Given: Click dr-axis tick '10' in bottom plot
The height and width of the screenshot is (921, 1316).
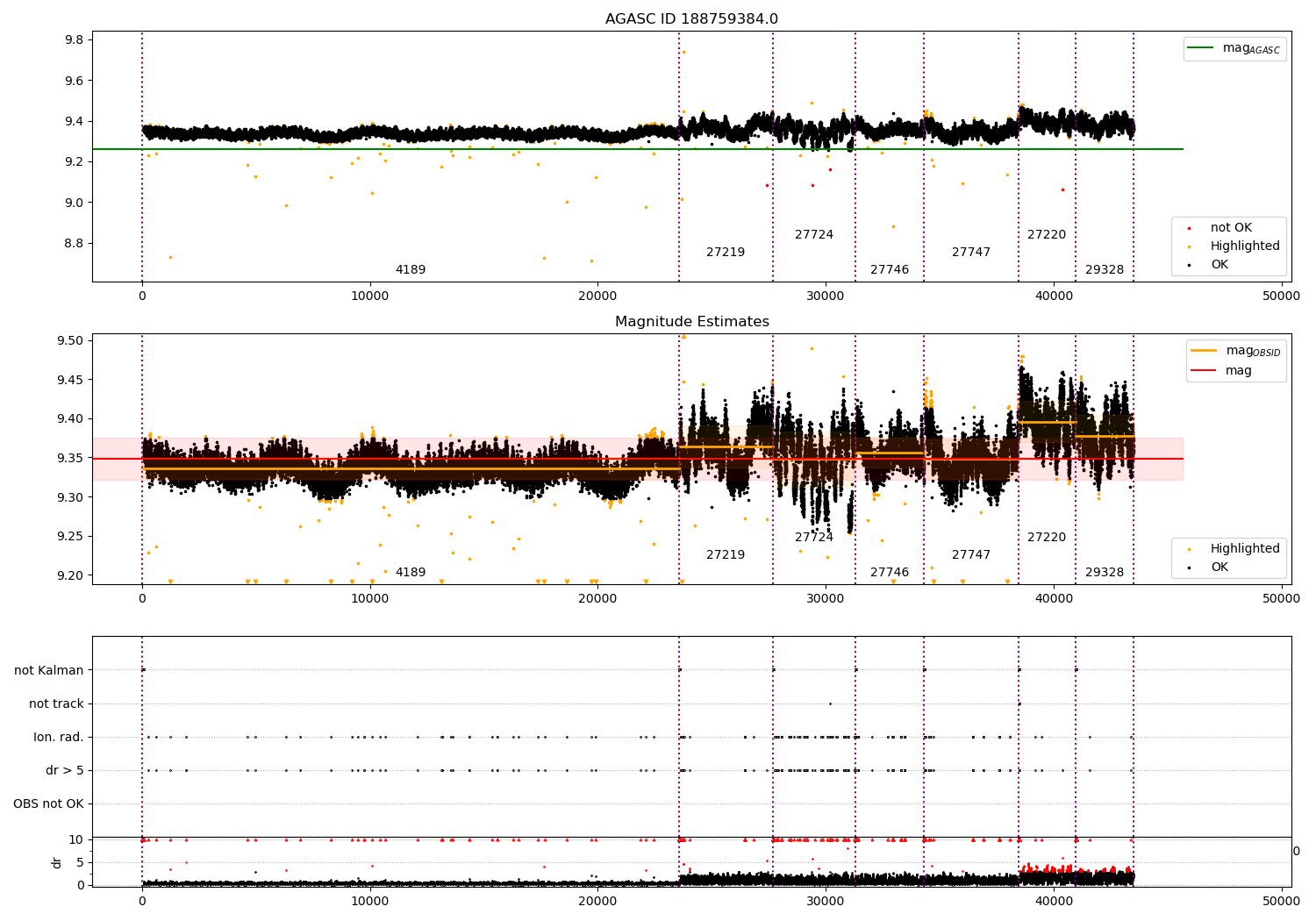Looking at the screenshot, I should pos(76,839).
